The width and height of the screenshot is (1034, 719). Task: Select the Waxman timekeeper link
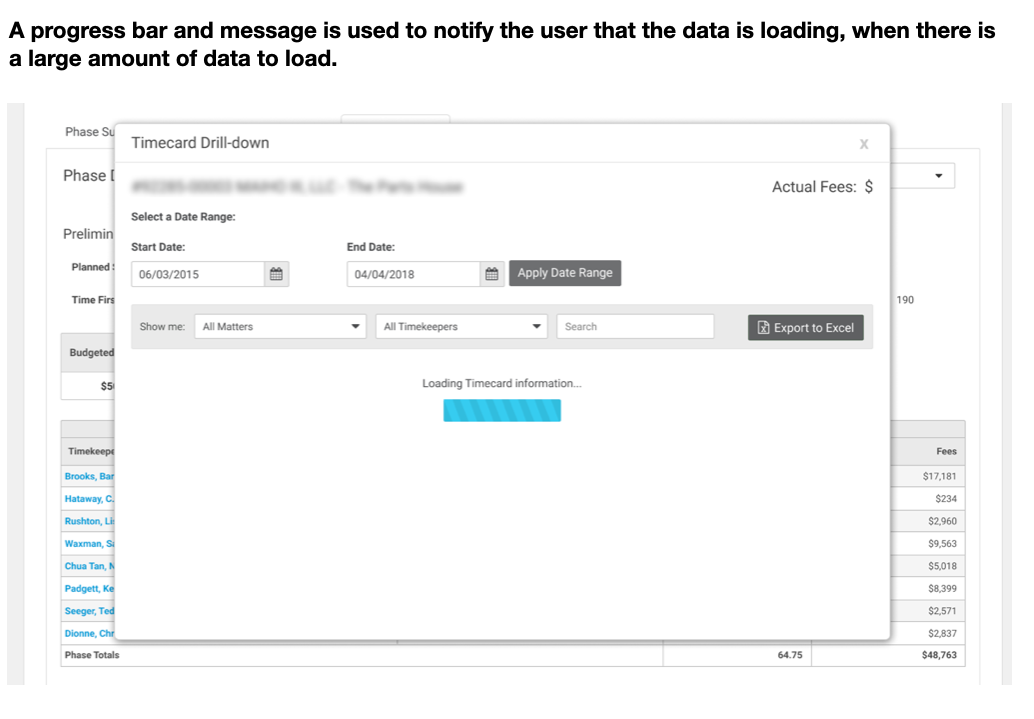[x=89, y=544]
